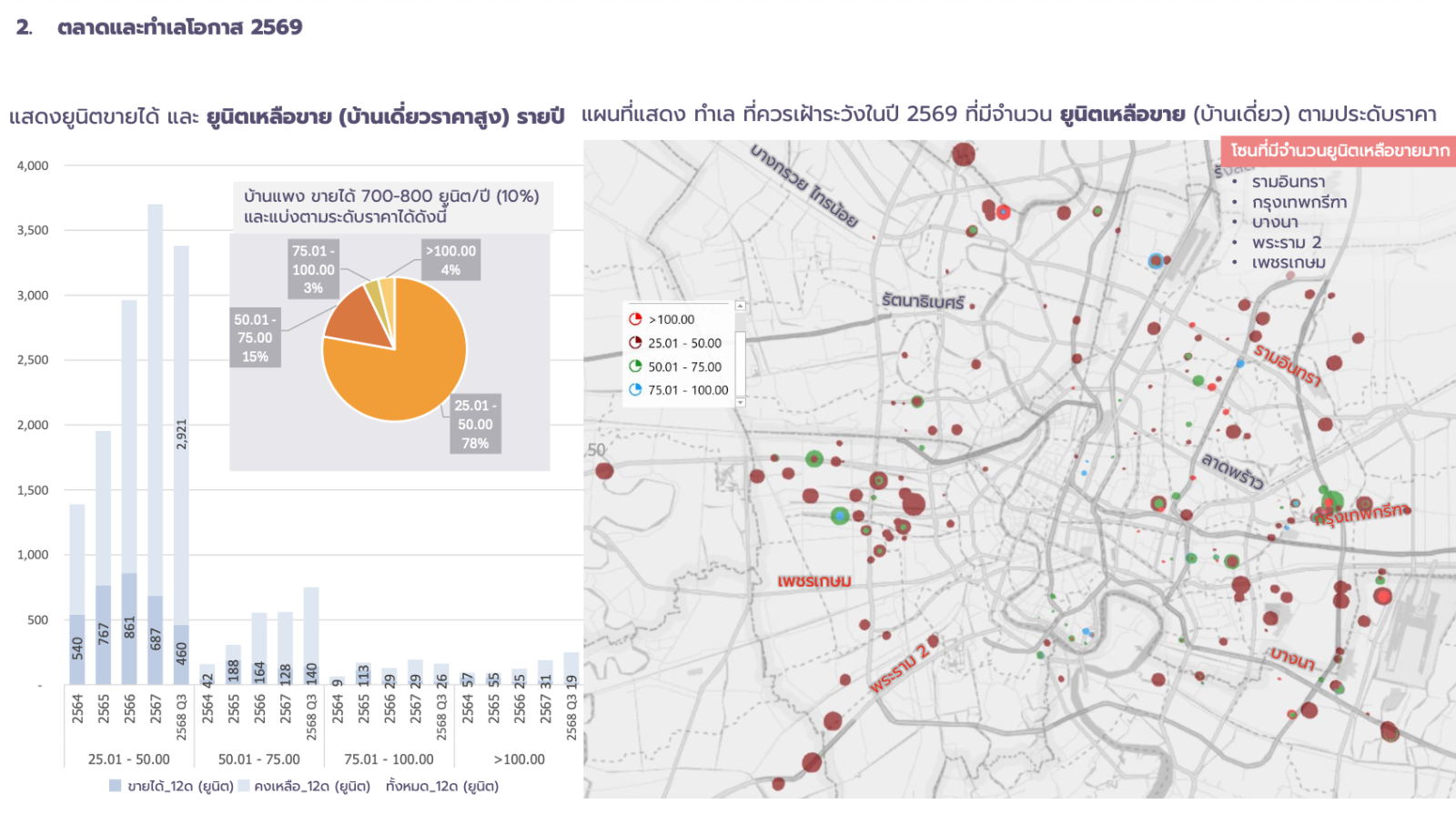1456x814 pixels.
Task: Click the รามอินทรา label on the map
Action: click(x=1287, y=364)
